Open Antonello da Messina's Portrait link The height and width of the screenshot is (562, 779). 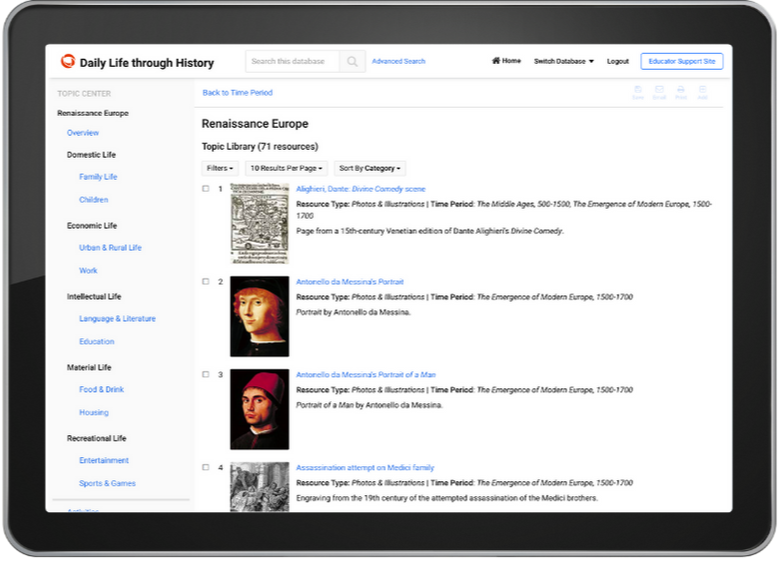point(350,282)
